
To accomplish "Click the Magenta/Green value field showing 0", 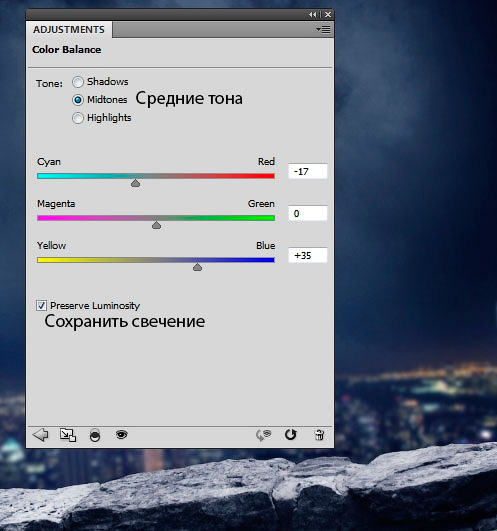I will tap(308, 213).
